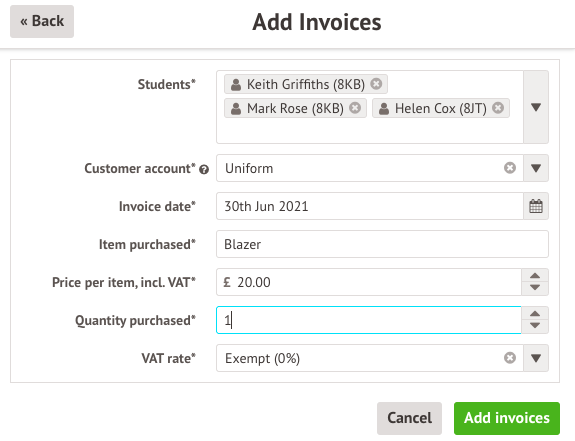The image size is (575, 441).
Task: Focus the Item purchased field
Action: point(382,244)
